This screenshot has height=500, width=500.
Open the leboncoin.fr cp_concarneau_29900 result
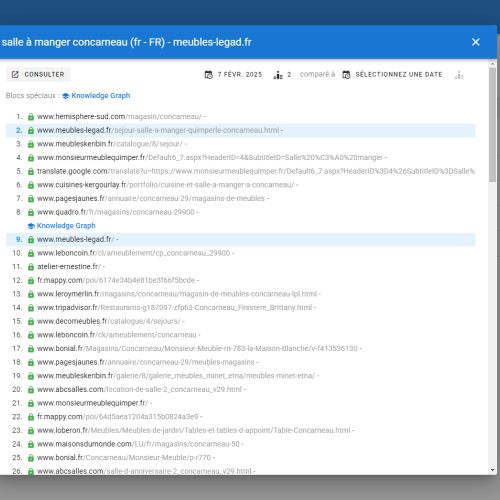[134, 253]
